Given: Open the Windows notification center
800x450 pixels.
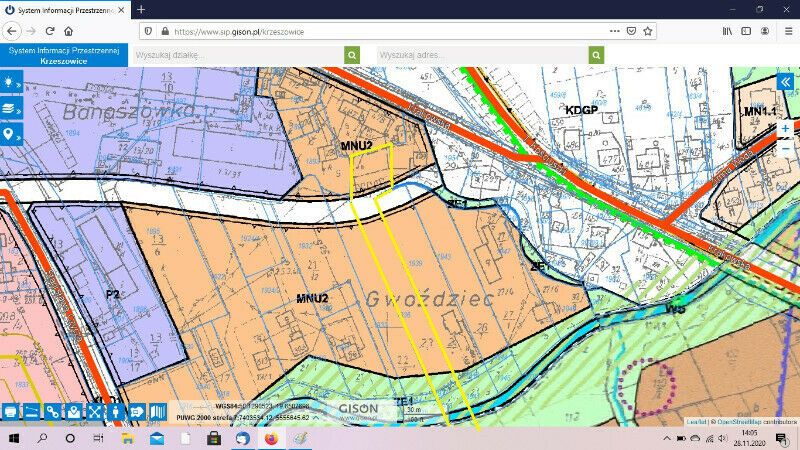Looking at the screenshot, I should coord(781,438).
